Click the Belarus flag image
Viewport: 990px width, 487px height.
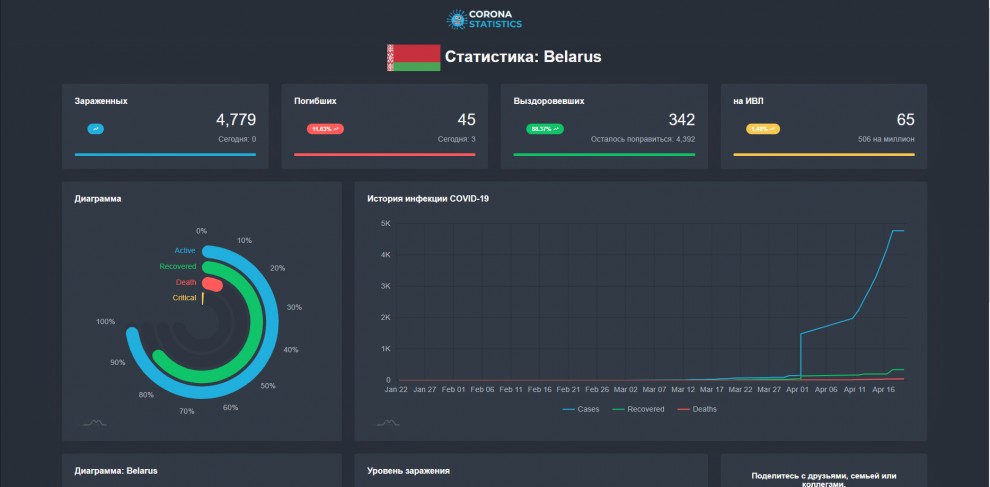pyautogui.click(x=414, y=57)
